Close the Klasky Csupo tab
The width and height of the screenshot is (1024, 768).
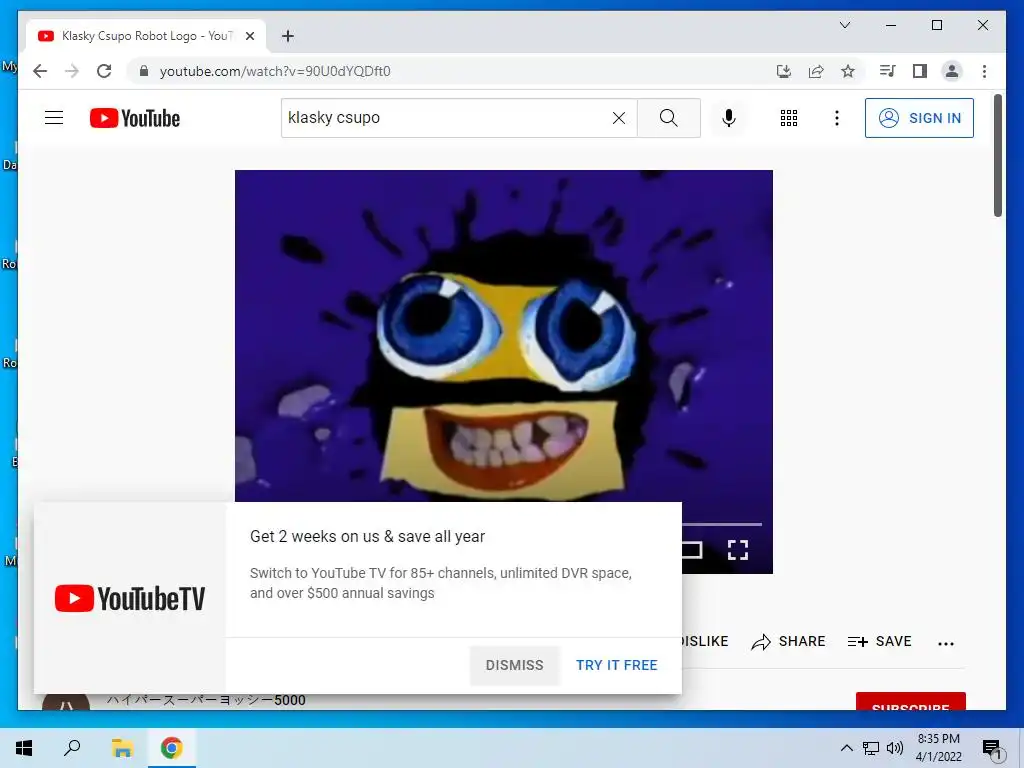(249, 36)
